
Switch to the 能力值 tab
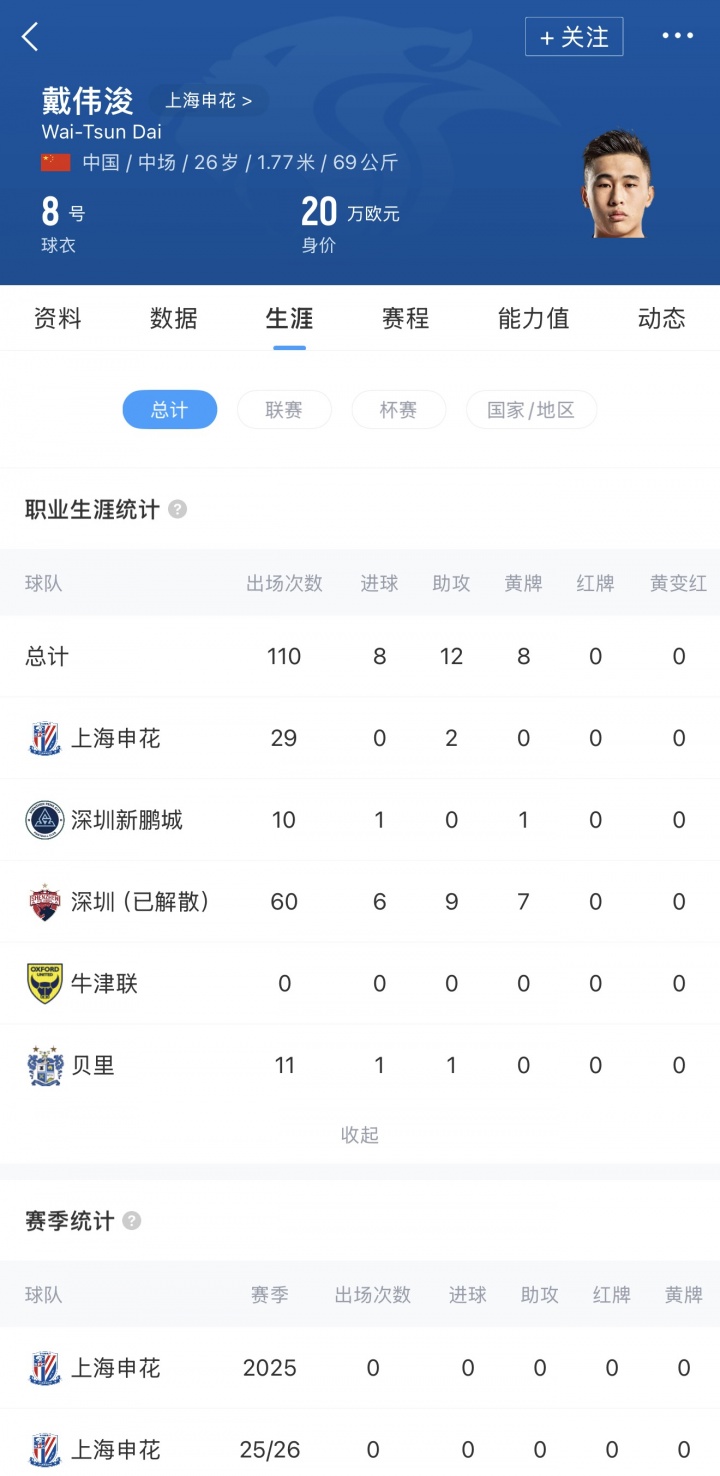coord(533,318)
